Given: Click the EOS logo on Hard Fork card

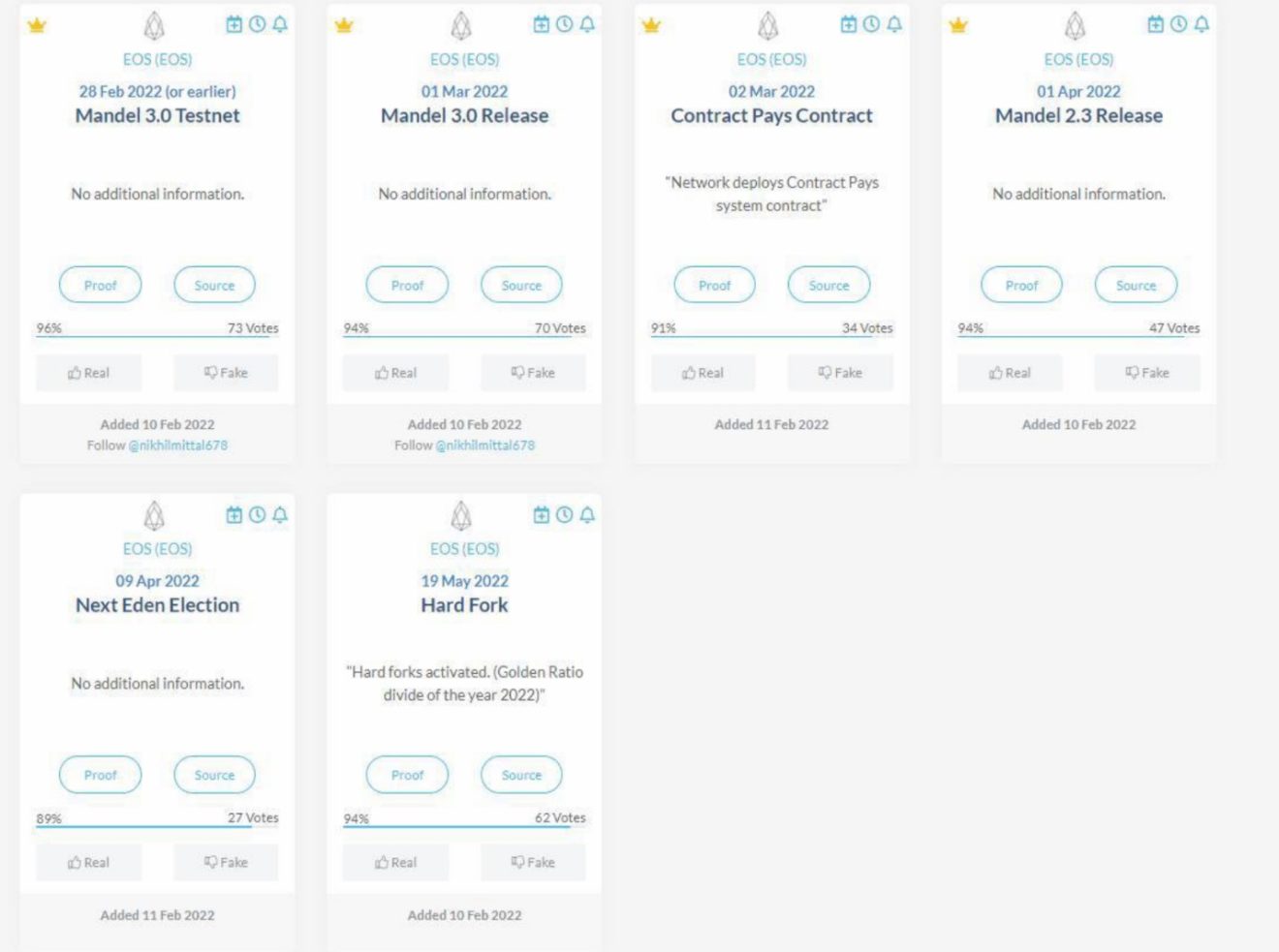Looking at the screenshot, I should coord(462,515).
